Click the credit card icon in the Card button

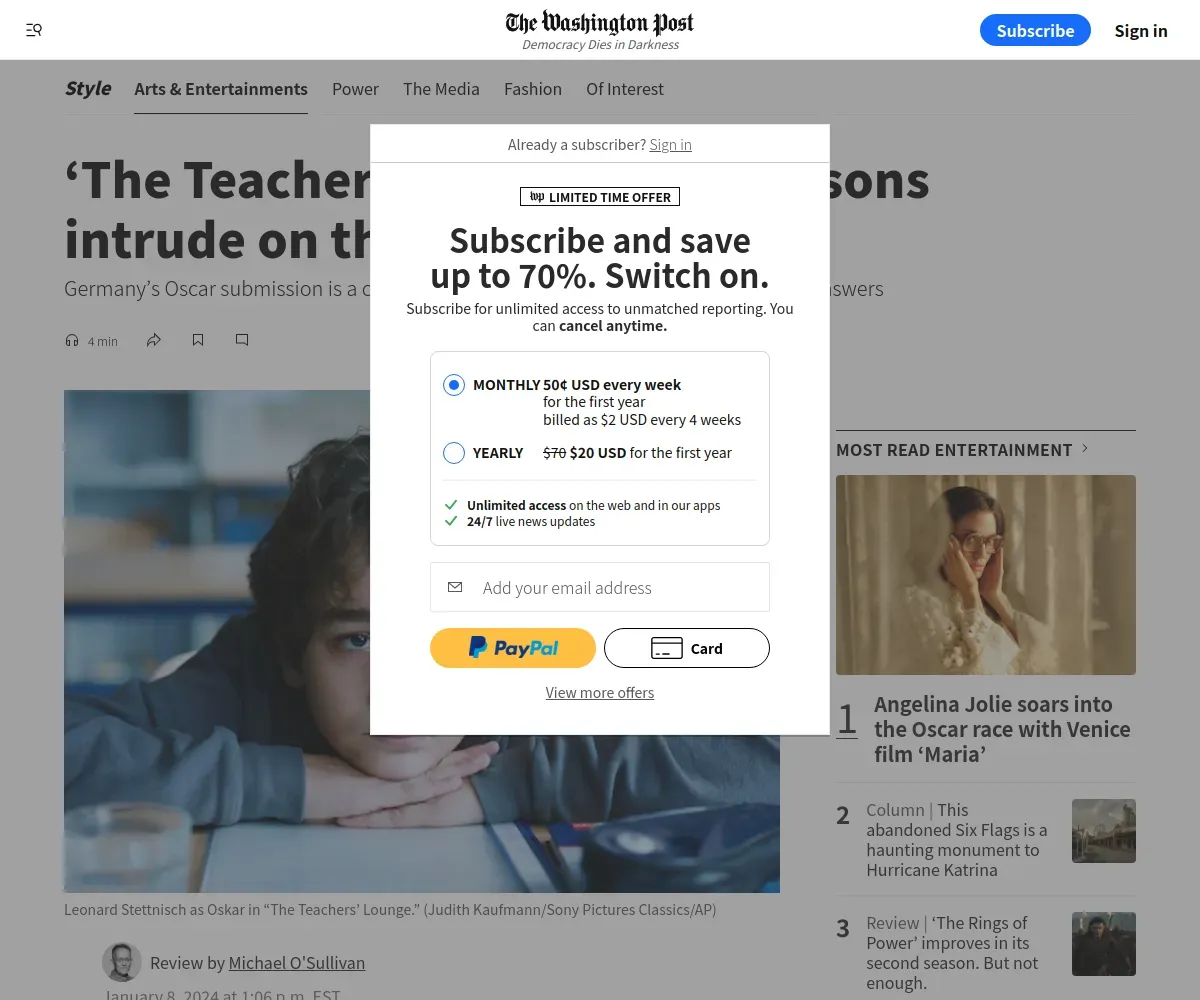[667, 648]
